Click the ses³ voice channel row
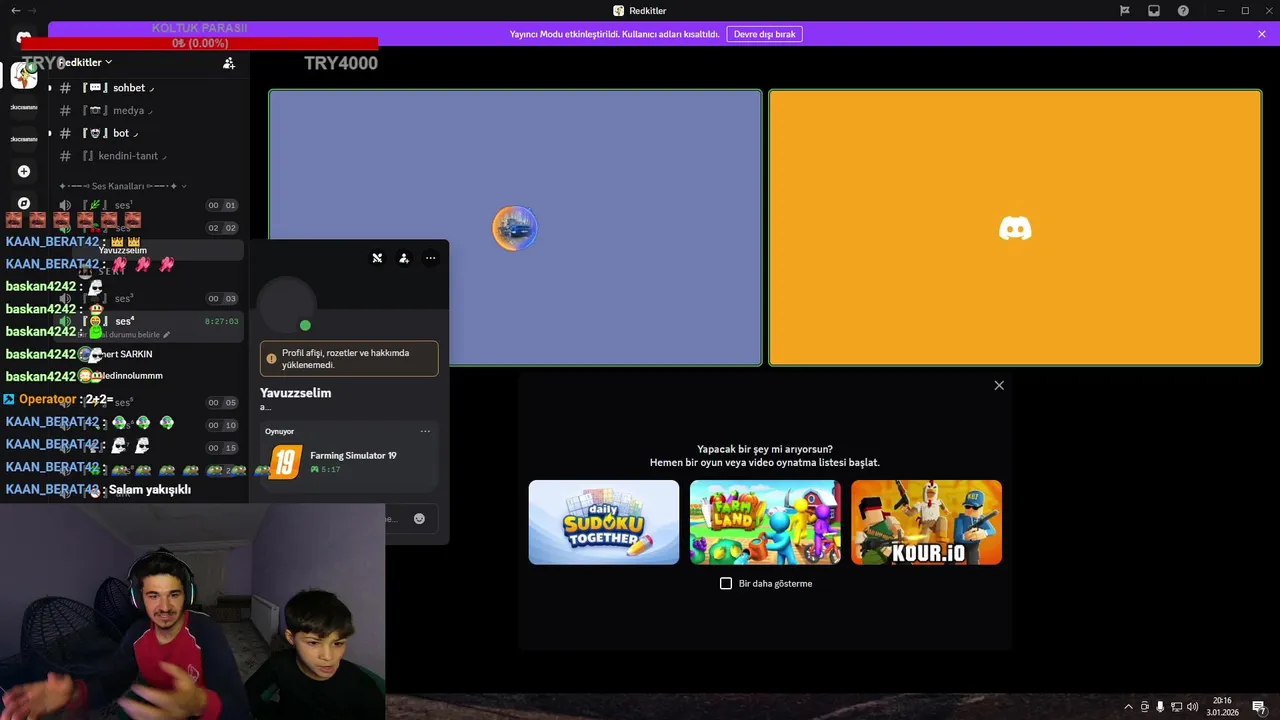1280x720 pixels. tap(147, 298)
